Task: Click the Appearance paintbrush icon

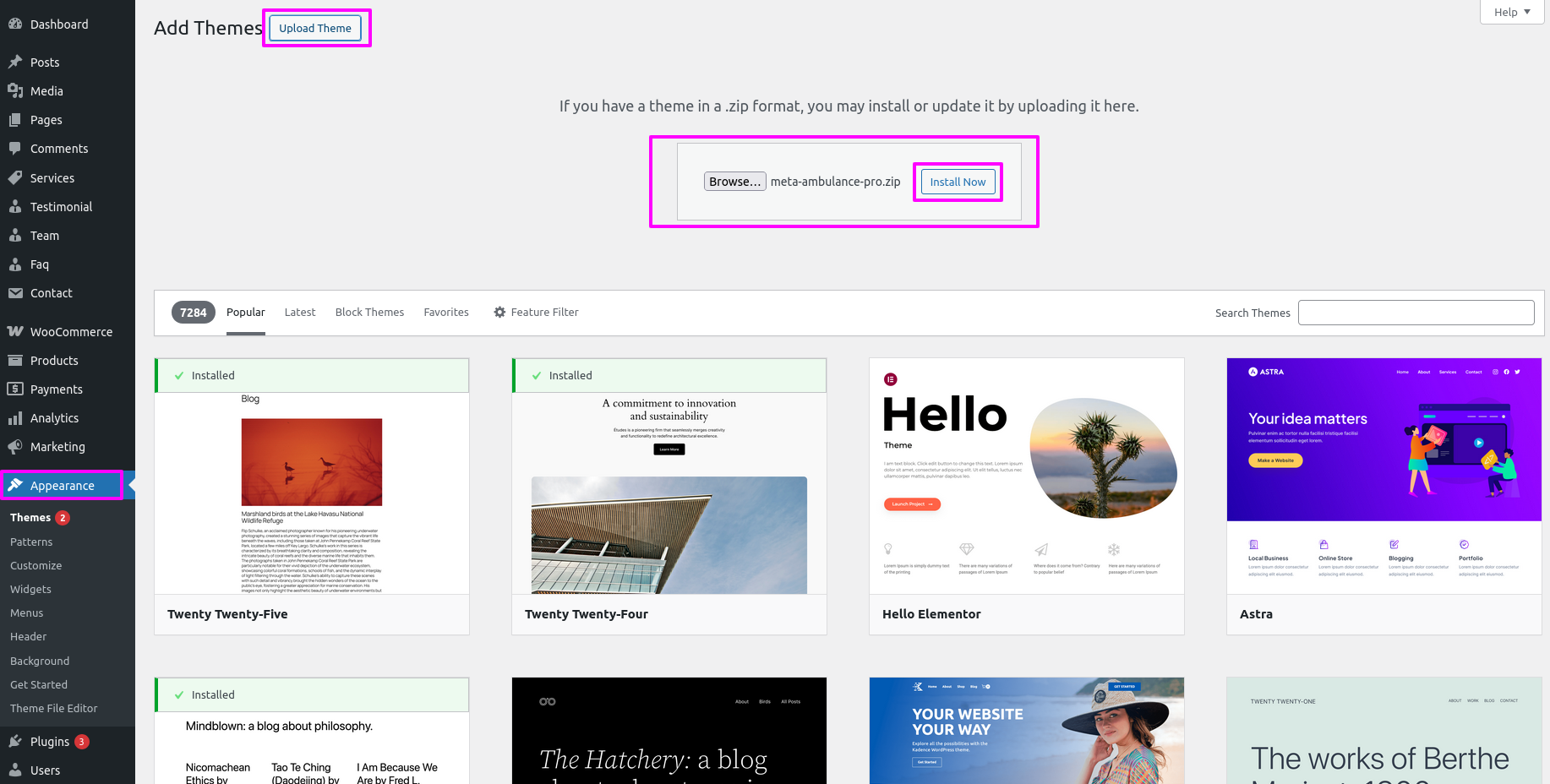Action: pos(15,485)
